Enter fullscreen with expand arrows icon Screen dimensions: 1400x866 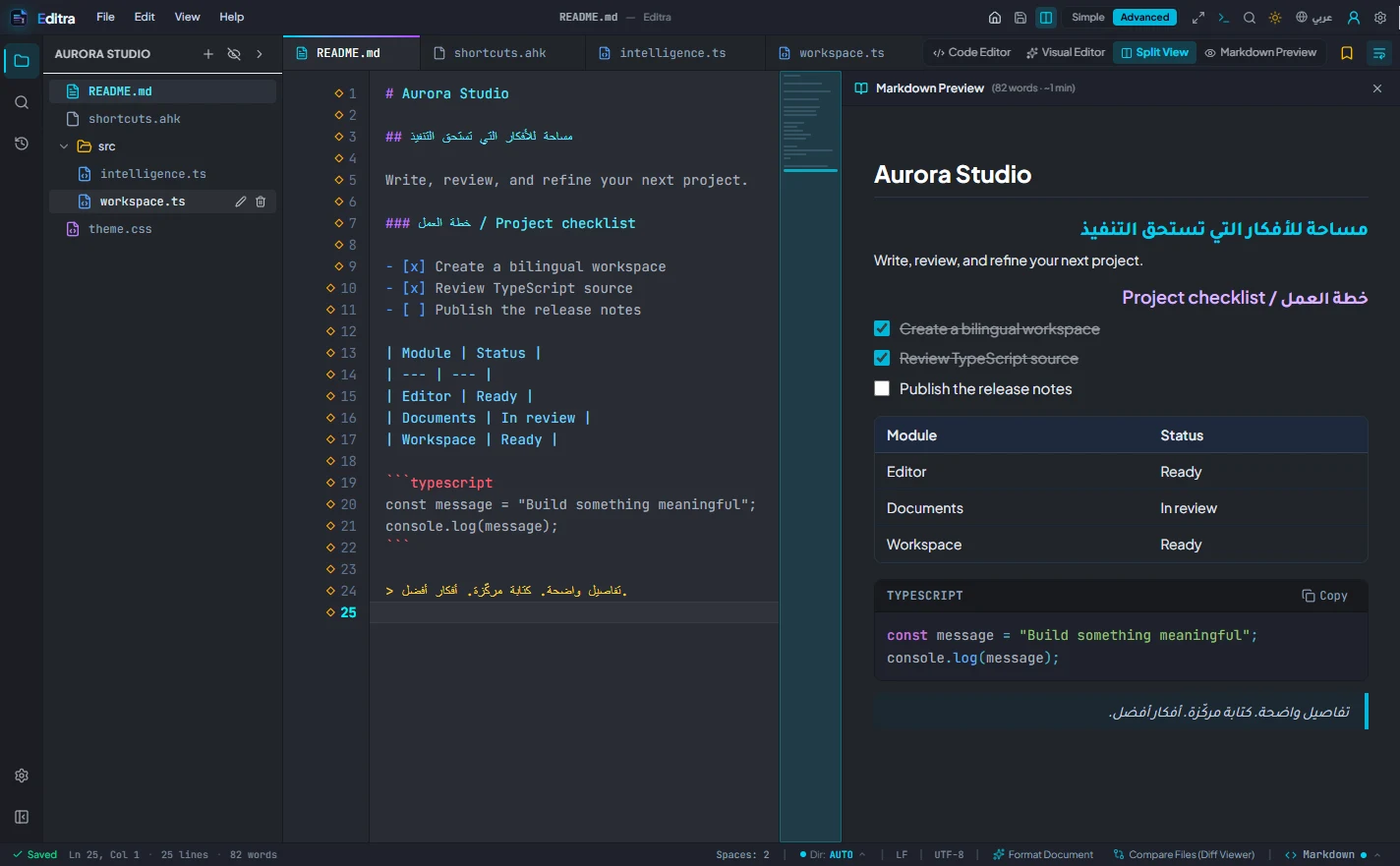(1198, 18)
